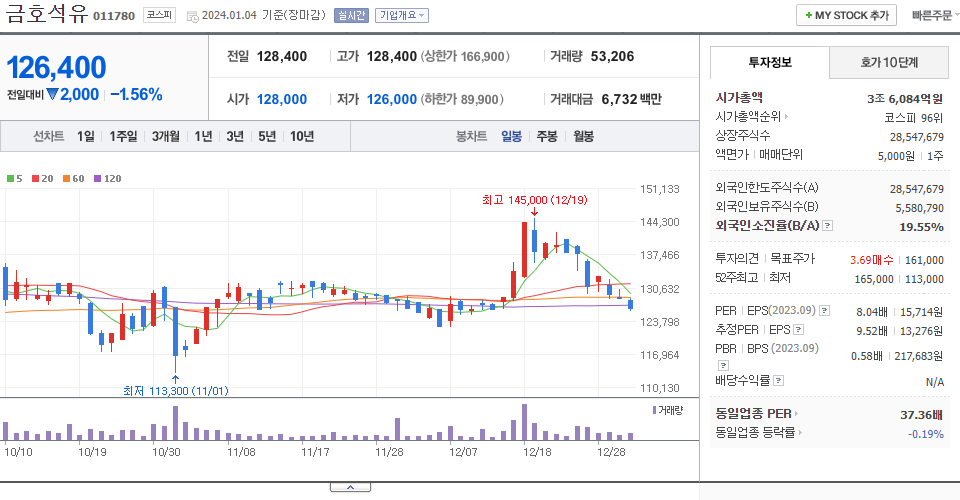
Task: Click the 거래대금 value 6,732 백만
Action: [x=631, y=99]
